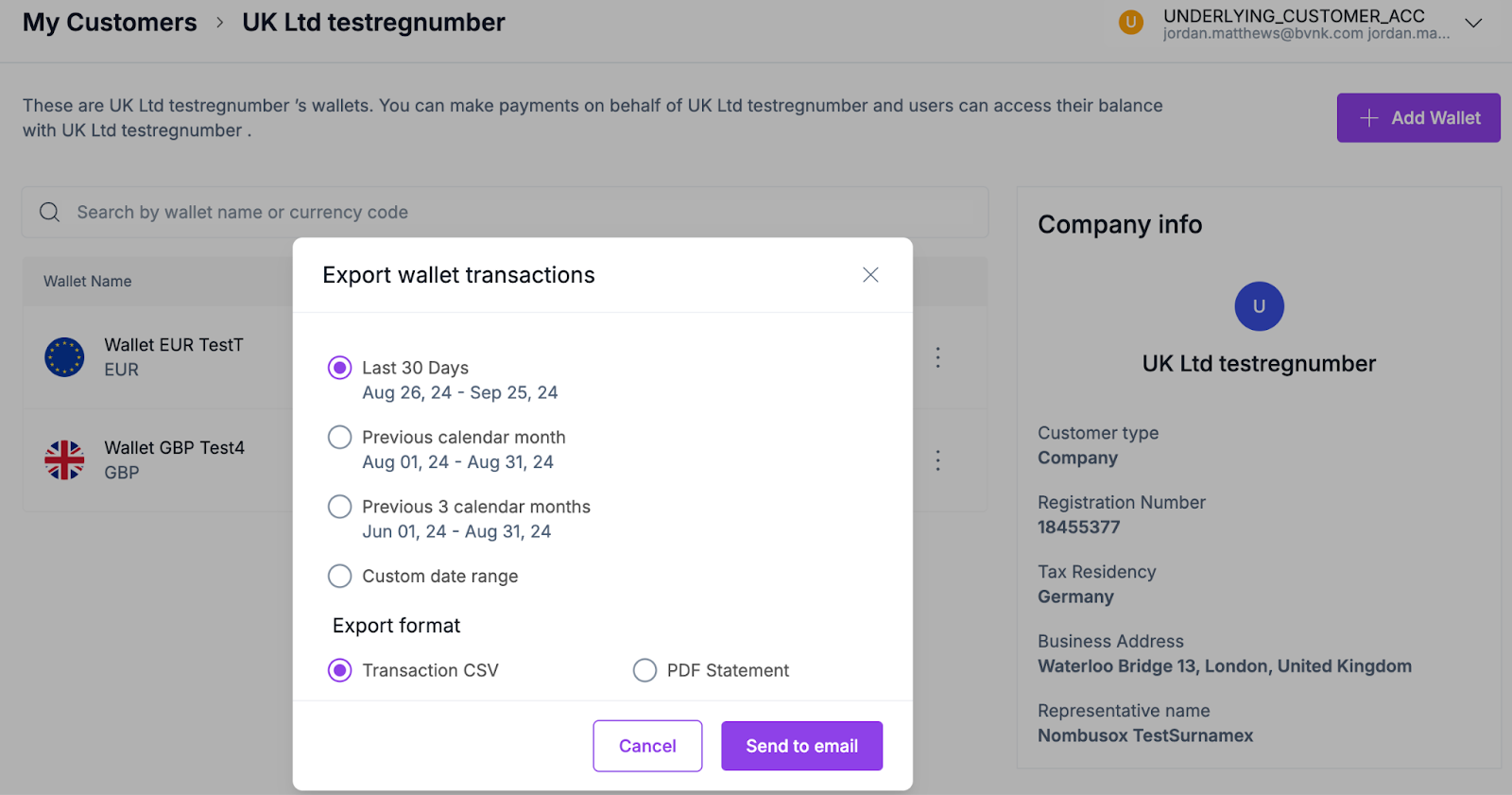Screen dimensions: 1512x795
Task: Click the orange user avatar icon
Action: point(1131,23)
